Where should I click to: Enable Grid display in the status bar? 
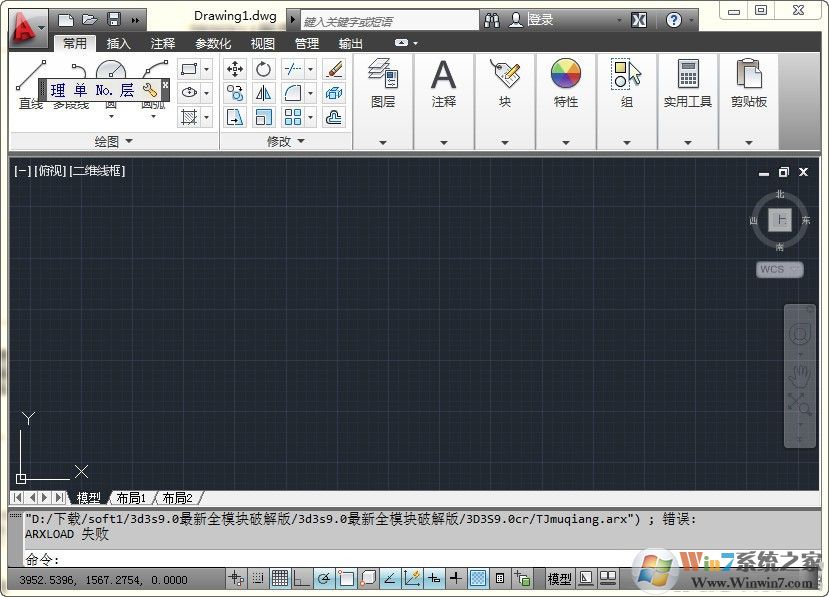pos(280,578)
